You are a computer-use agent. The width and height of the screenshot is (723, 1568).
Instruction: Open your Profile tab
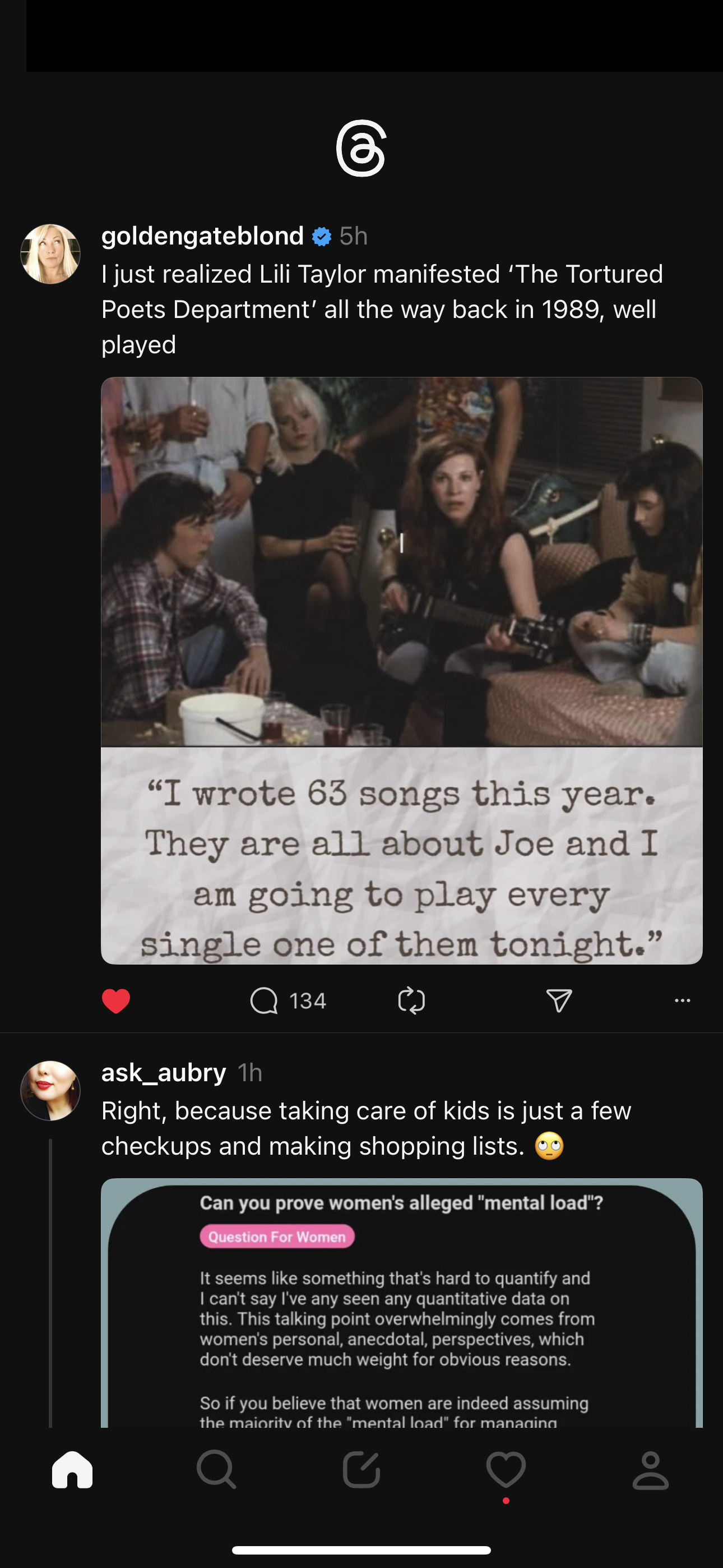point(651,1469)
